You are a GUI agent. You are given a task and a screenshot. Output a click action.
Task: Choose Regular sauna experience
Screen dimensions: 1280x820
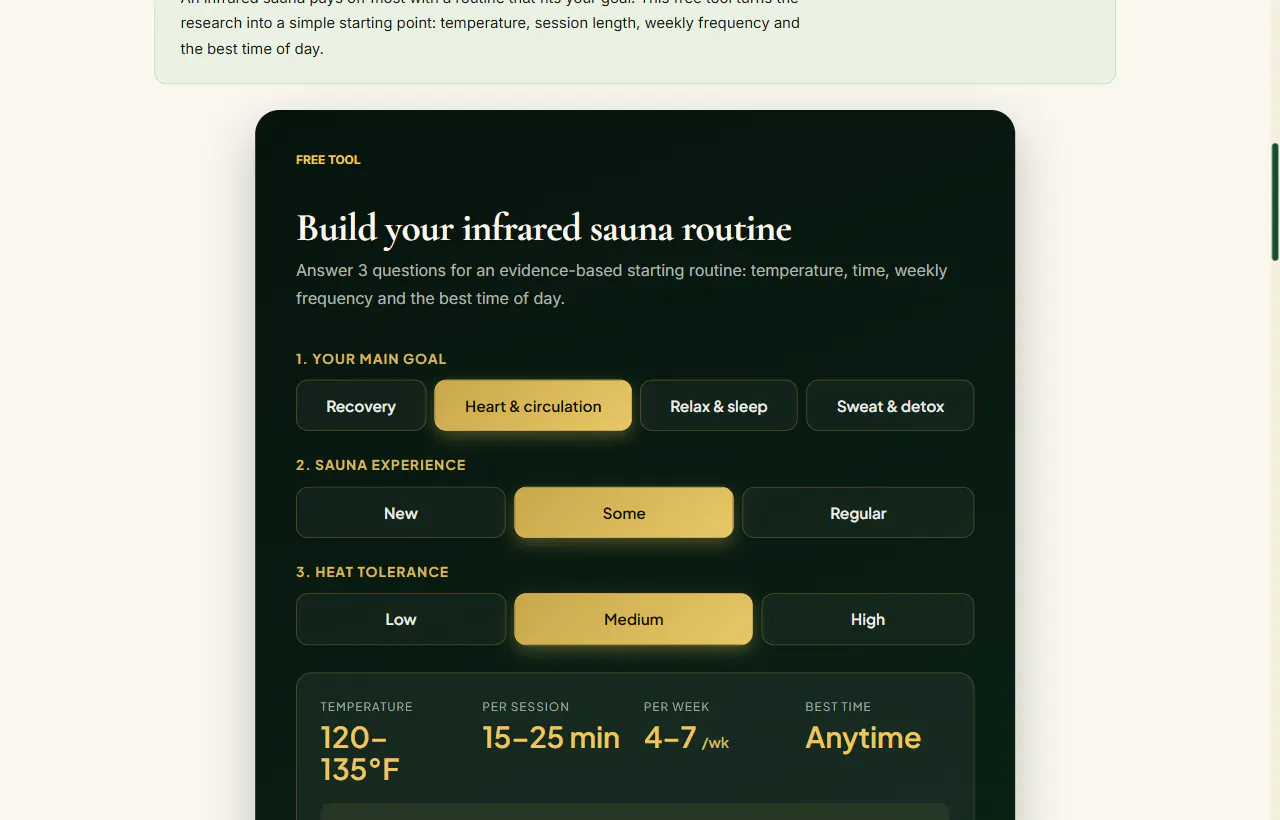[x=858, y=513]
